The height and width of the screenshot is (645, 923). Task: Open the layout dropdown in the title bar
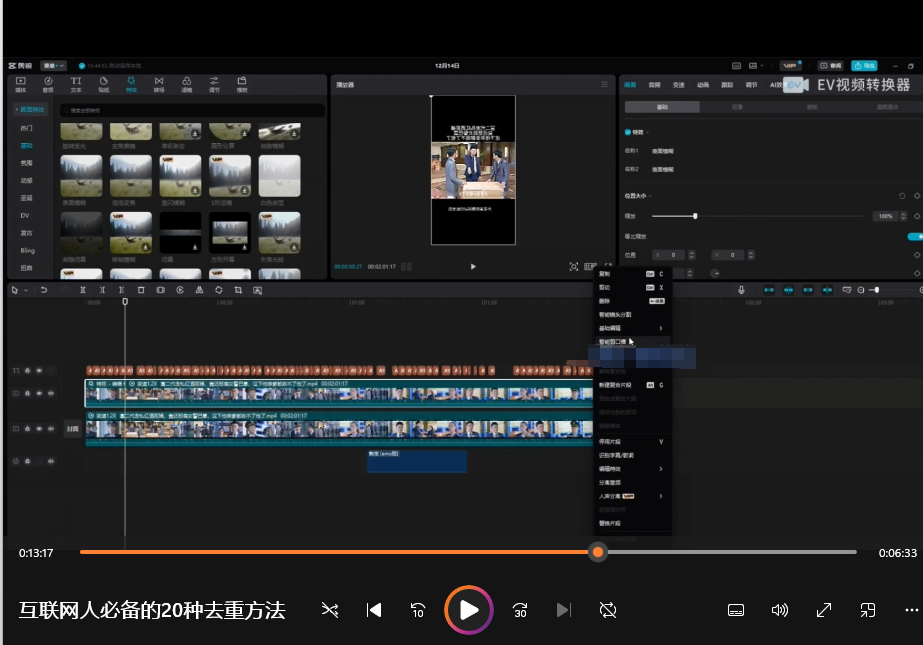[756, 66]
